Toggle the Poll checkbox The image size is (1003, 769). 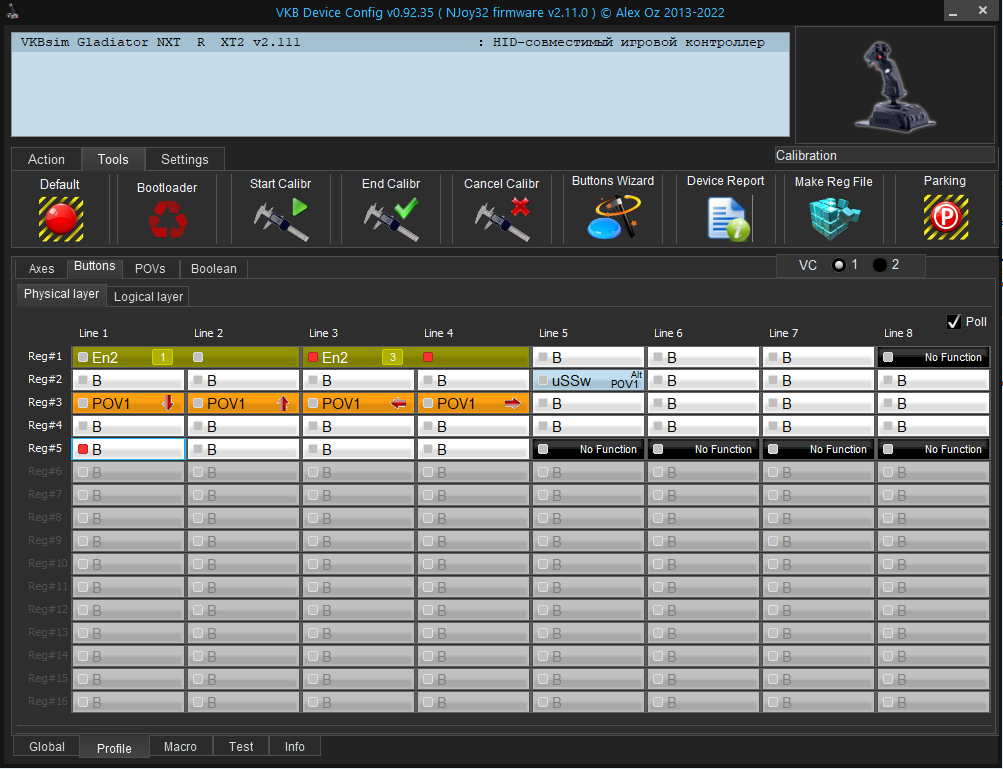(953, 322)
